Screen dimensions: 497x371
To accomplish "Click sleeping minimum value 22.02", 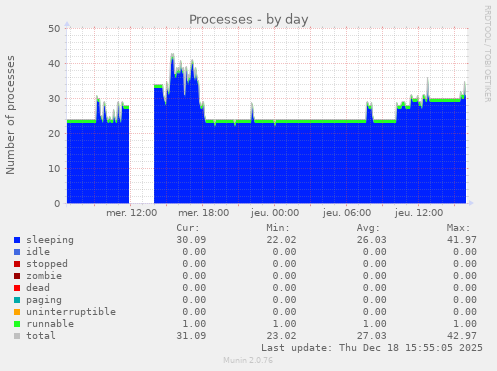I will [x=281, y=240].
